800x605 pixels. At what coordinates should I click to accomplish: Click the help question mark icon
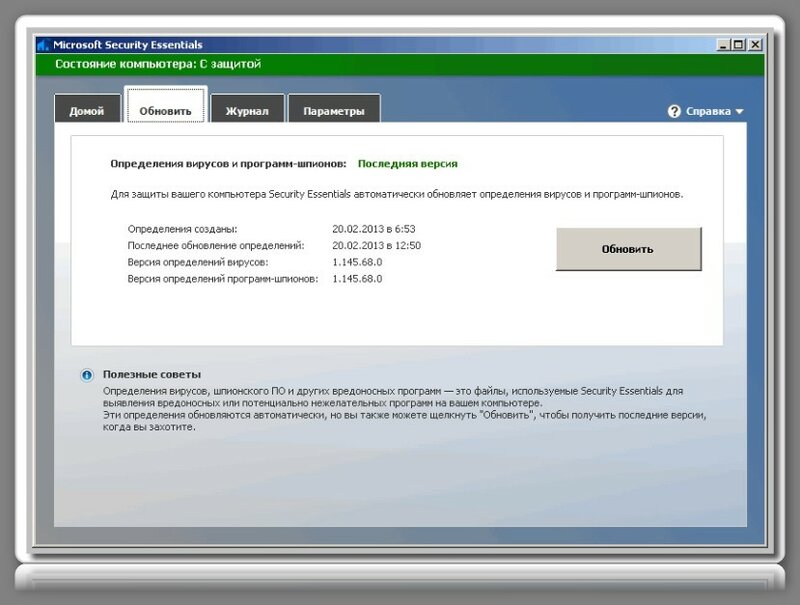[674, 111]
